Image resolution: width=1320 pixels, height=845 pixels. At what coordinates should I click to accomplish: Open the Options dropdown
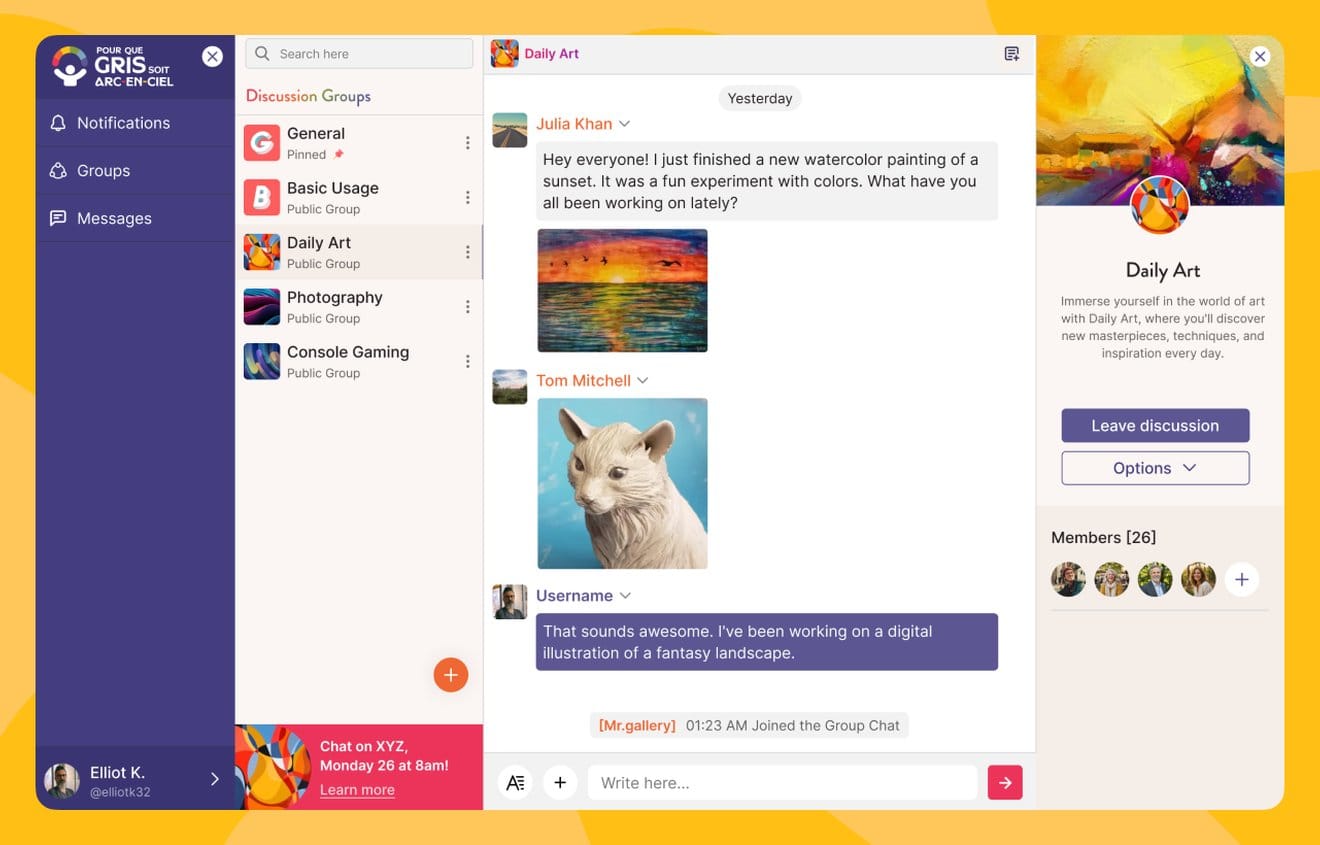pos(1155,468)
